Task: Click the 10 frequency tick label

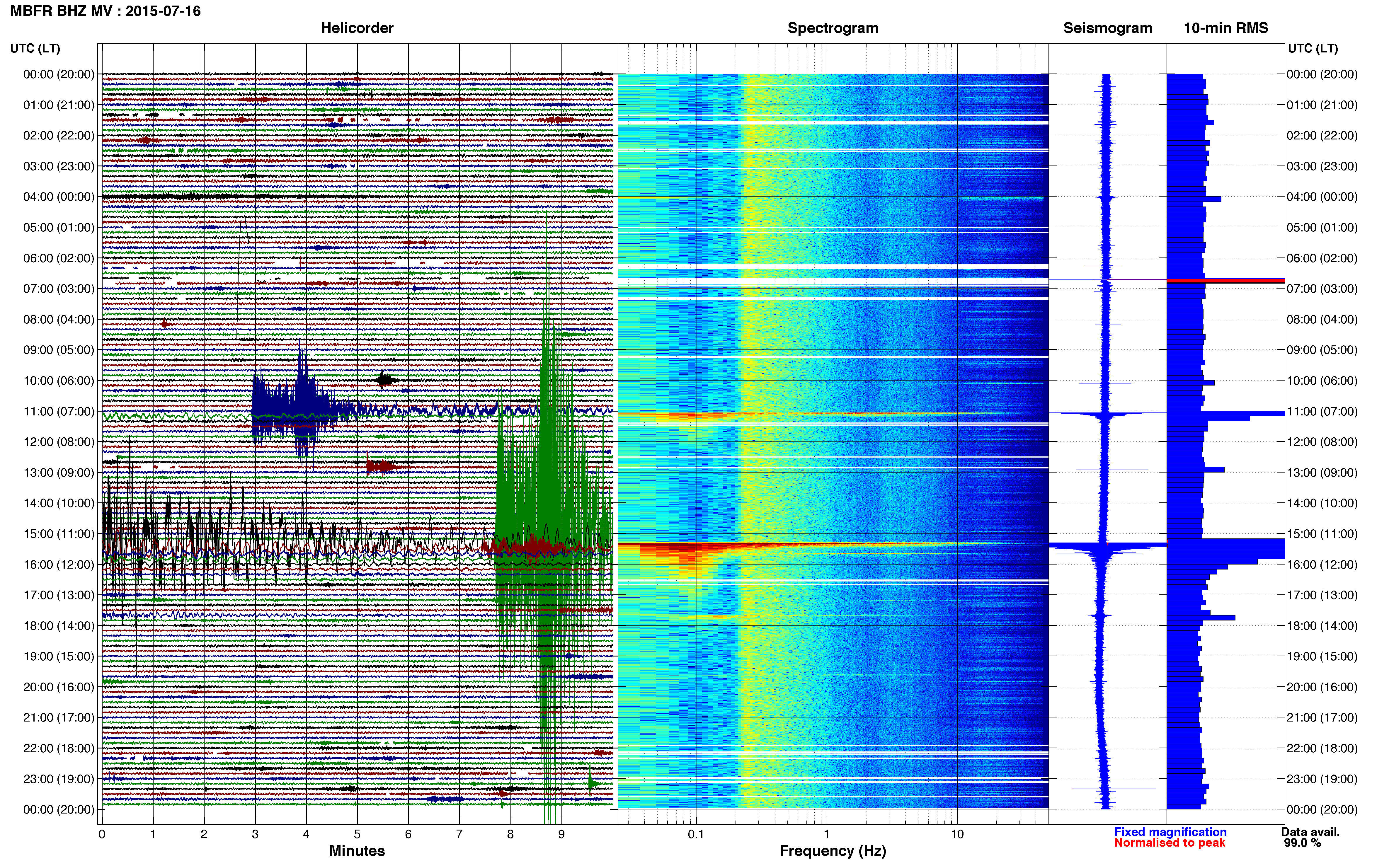Action: 957,834
